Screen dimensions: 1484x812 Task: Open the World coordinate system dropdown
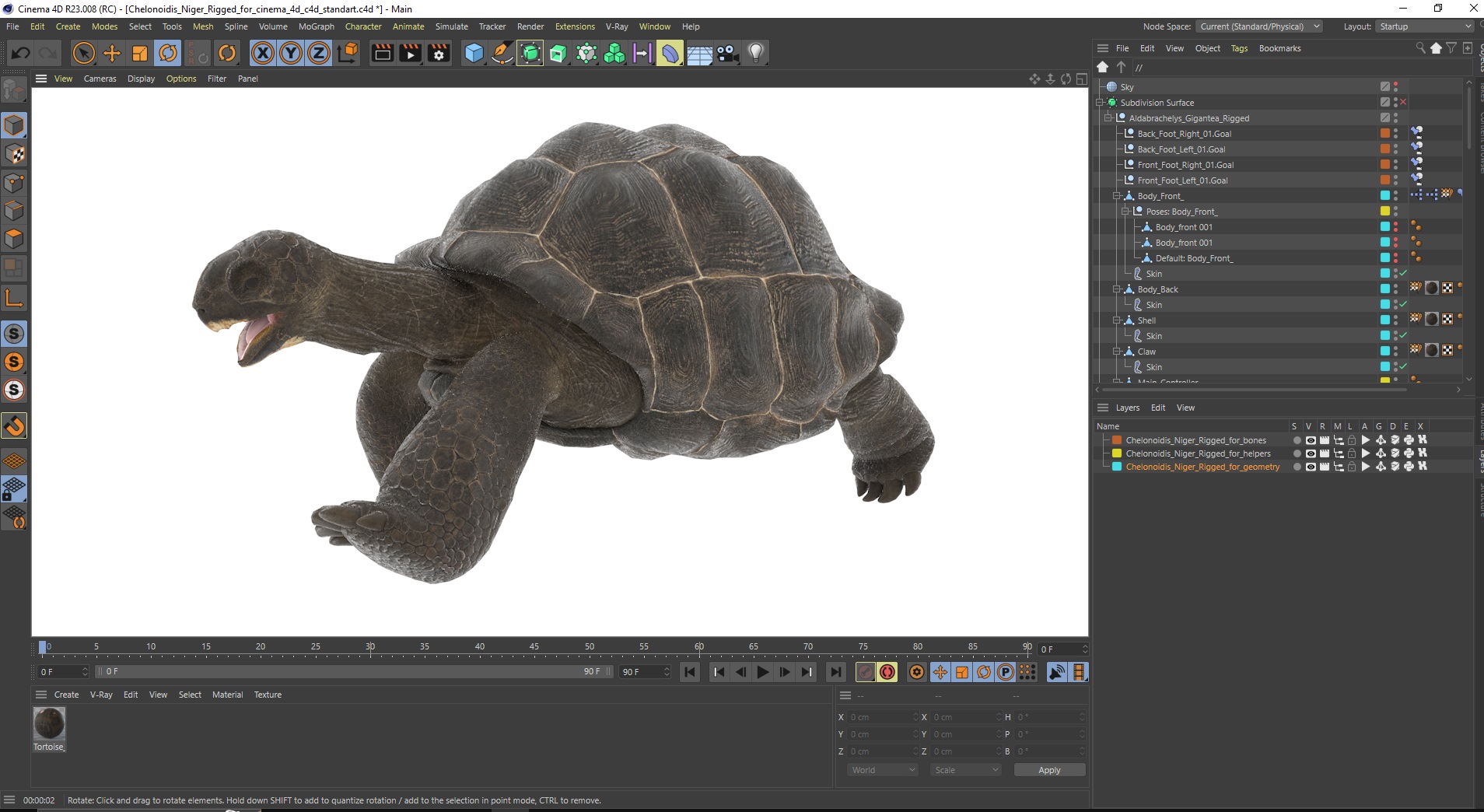point(883,770)
